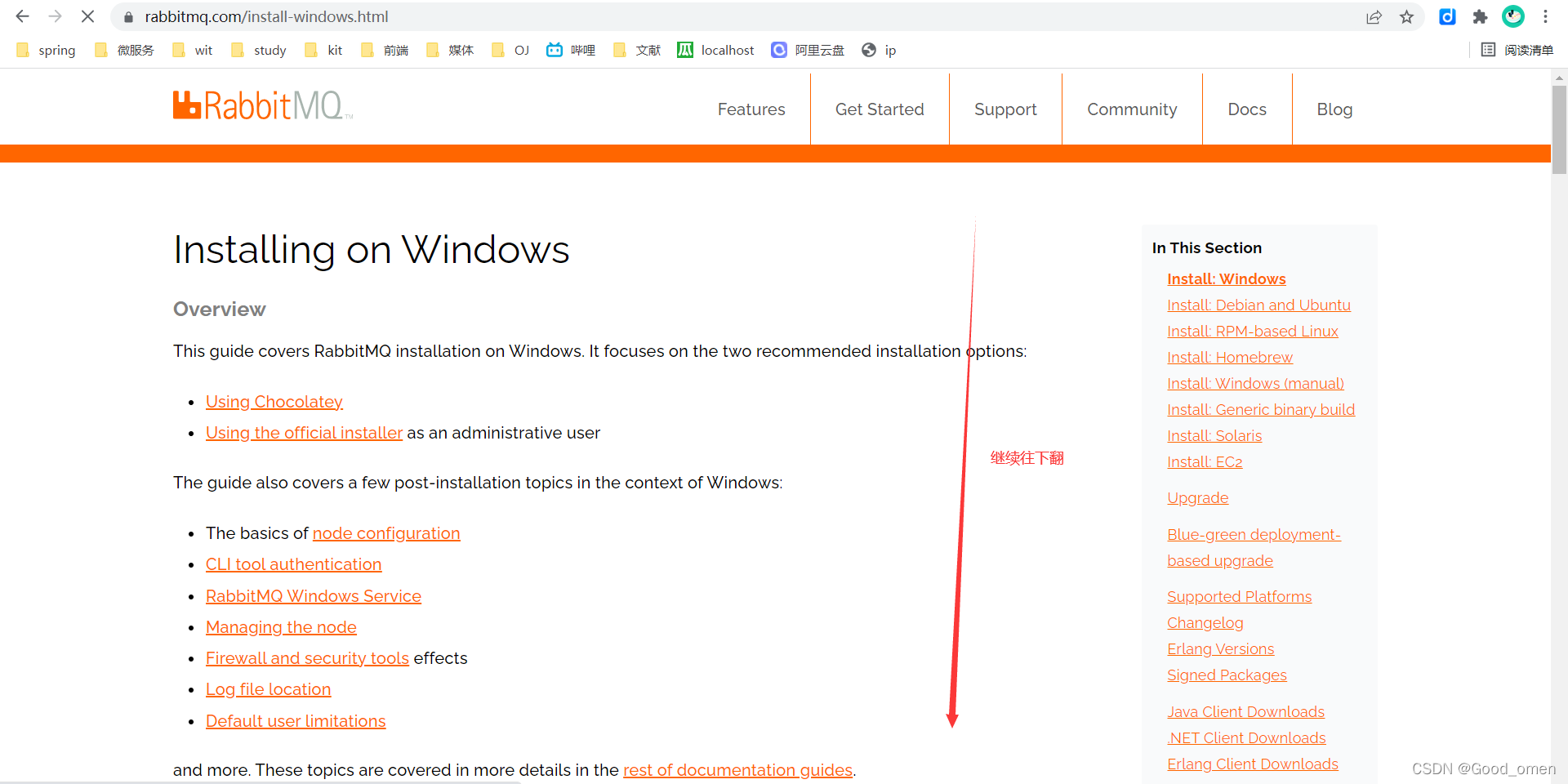Open the .NET Client Downloads sidebar link

click(1246, 738)
